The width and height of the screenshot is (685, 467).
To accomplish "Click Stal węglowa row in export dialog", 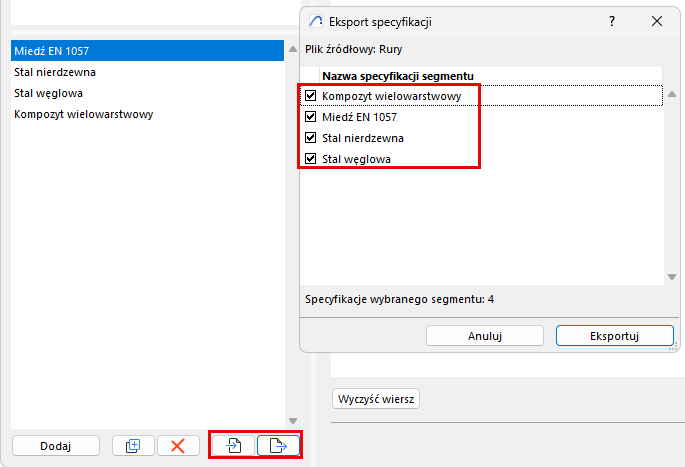I will (x=482, y=159).
